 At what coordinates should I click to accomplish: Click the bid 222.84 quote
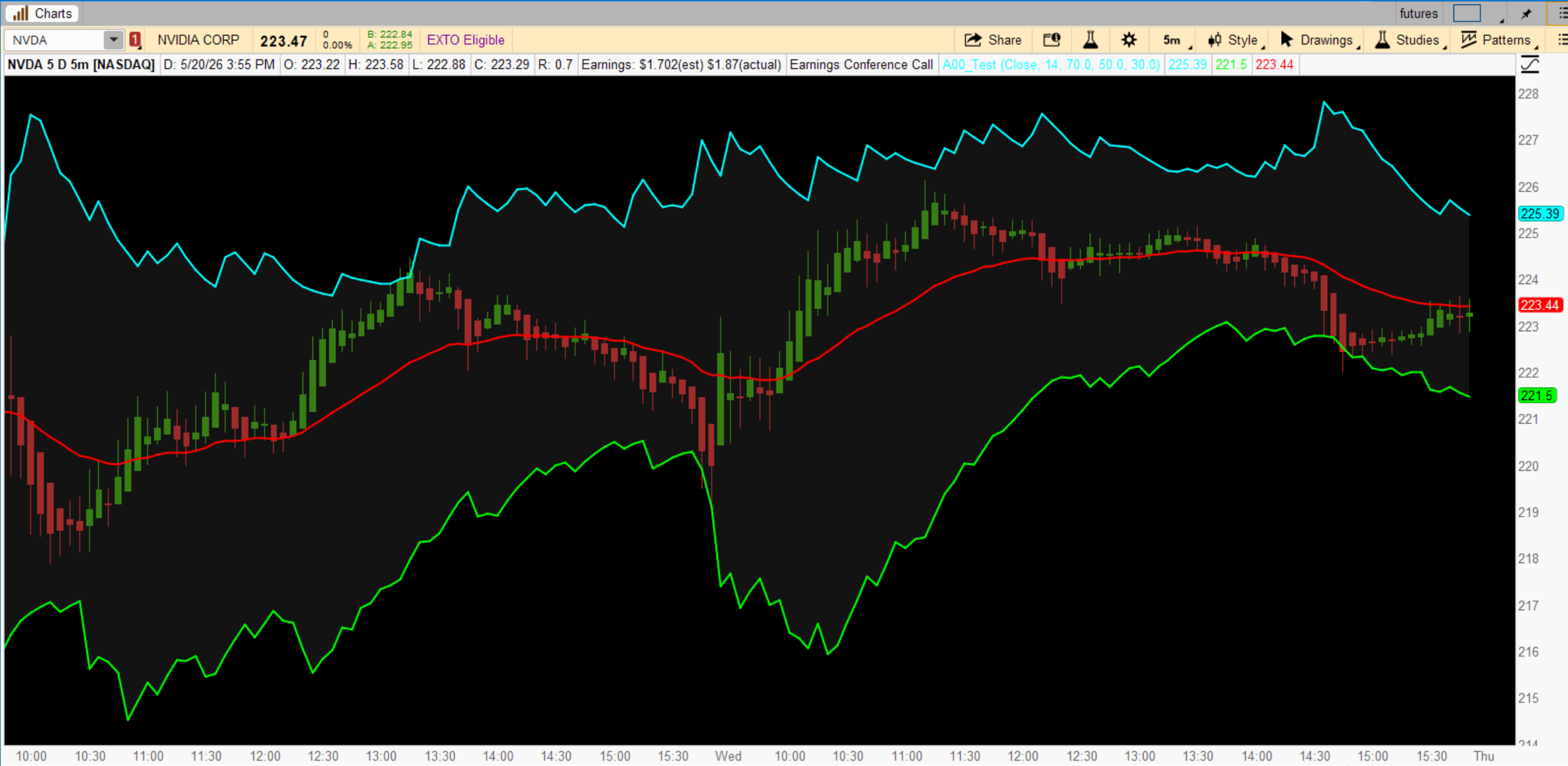click(390, 35)
